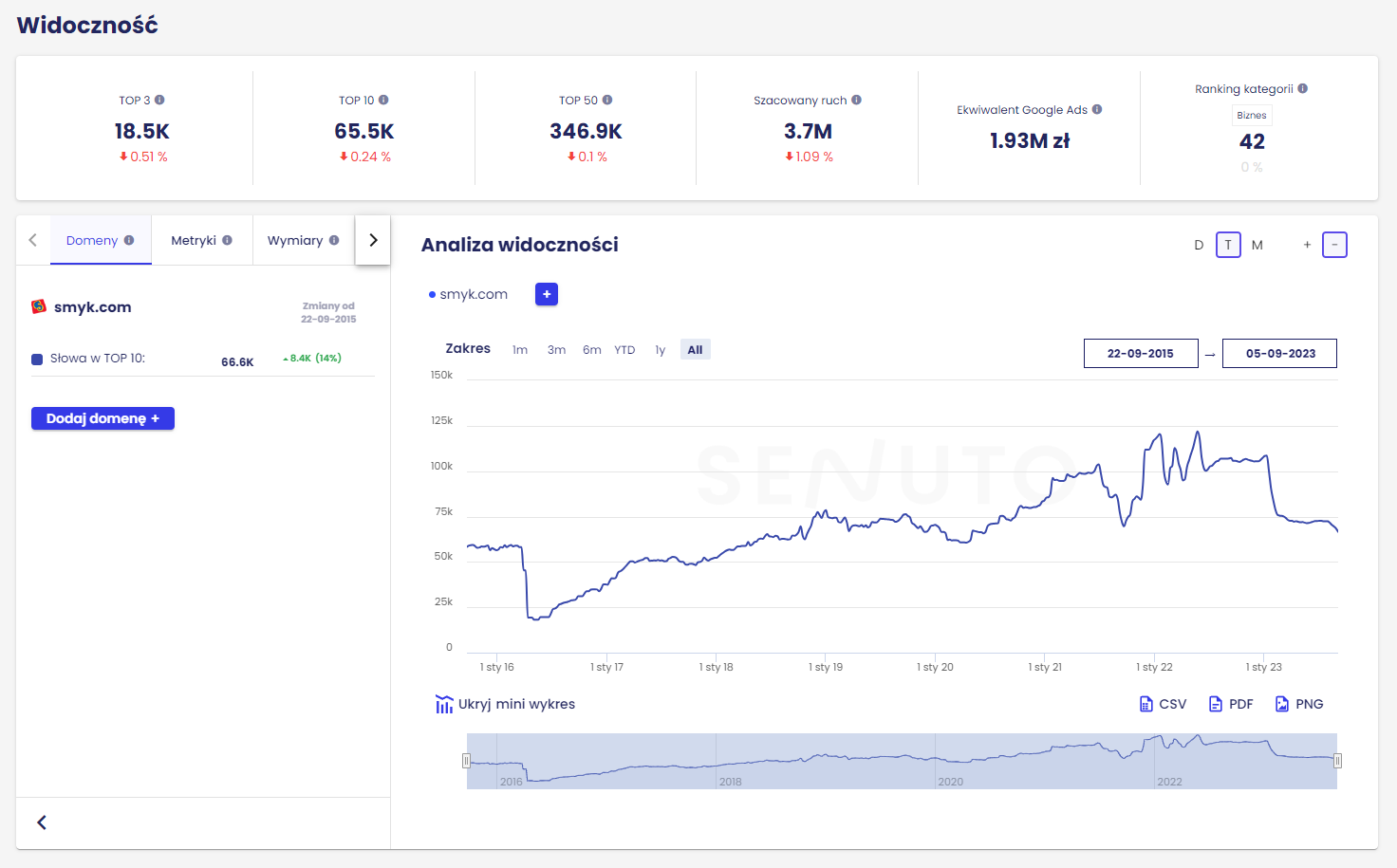The image size is (1397, 868).
Task: Select monthly granularity M
Action: (x=1257, y=245)
